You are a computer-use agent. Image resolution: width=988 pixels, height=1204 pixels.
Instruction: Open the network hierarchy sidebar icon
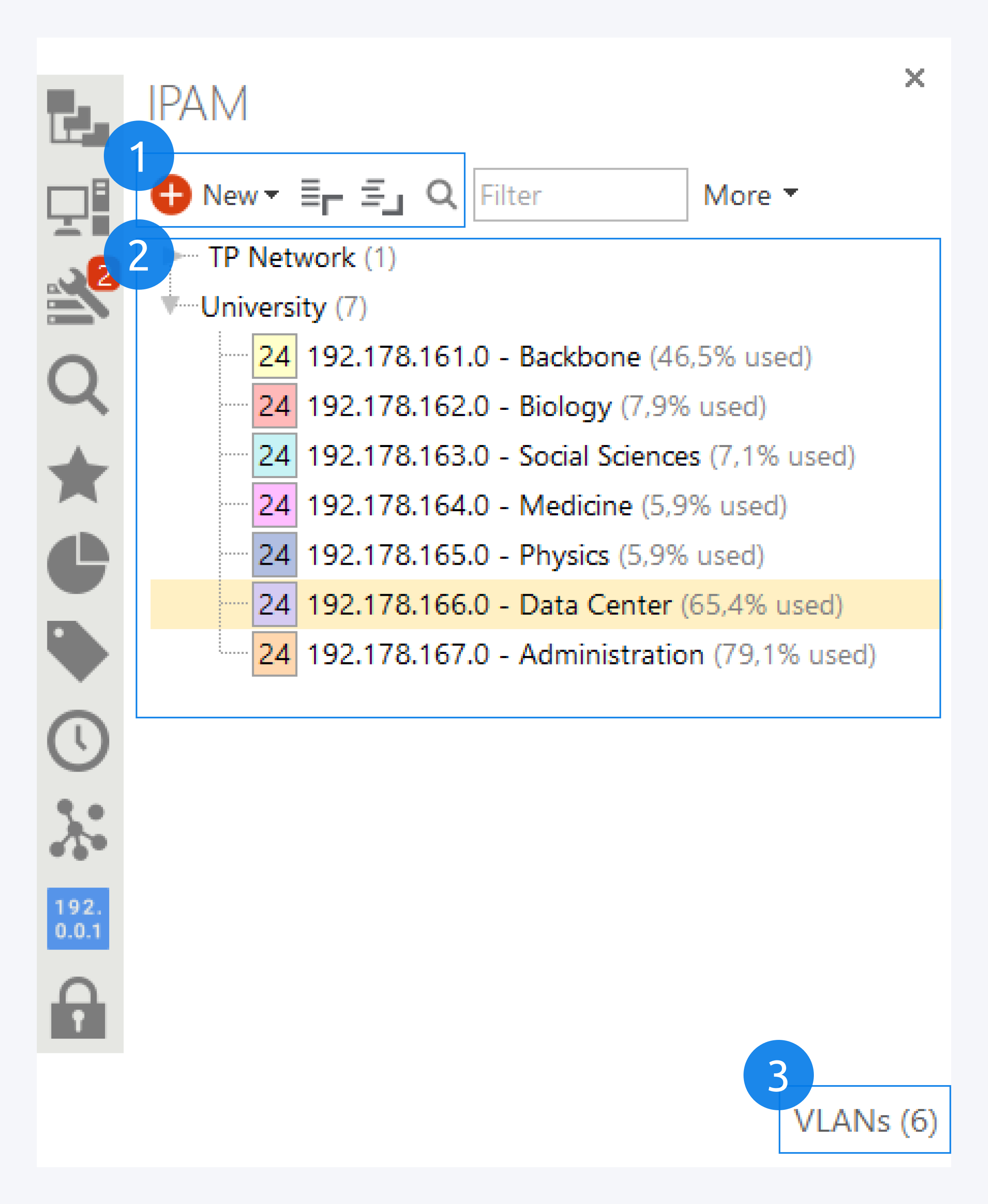[x=77, y=118]
